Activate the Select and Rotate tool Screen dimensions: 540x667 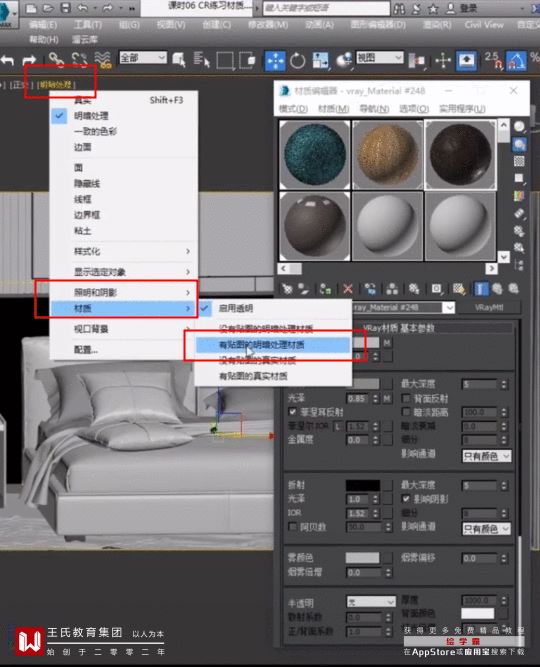point(297,61)
